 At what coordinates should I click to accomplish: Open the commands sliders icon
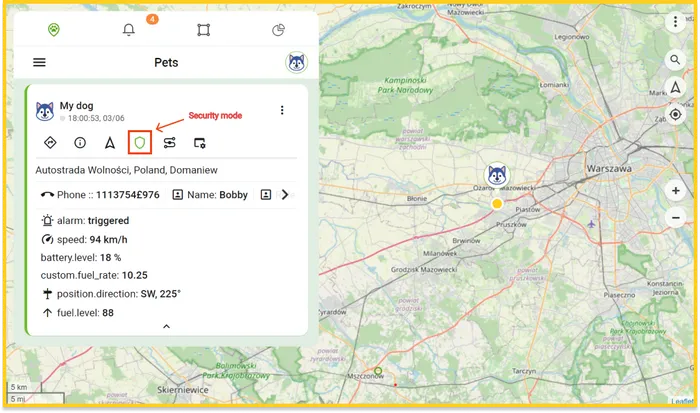pos(170,143)
